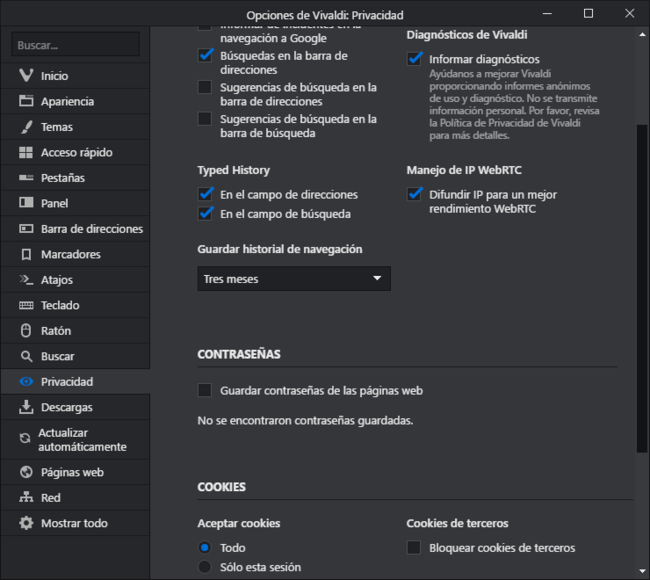This screenshot has width=650, height=580.
Task: Click Mostrar todo in the sidebar
Action: point(74,523)
